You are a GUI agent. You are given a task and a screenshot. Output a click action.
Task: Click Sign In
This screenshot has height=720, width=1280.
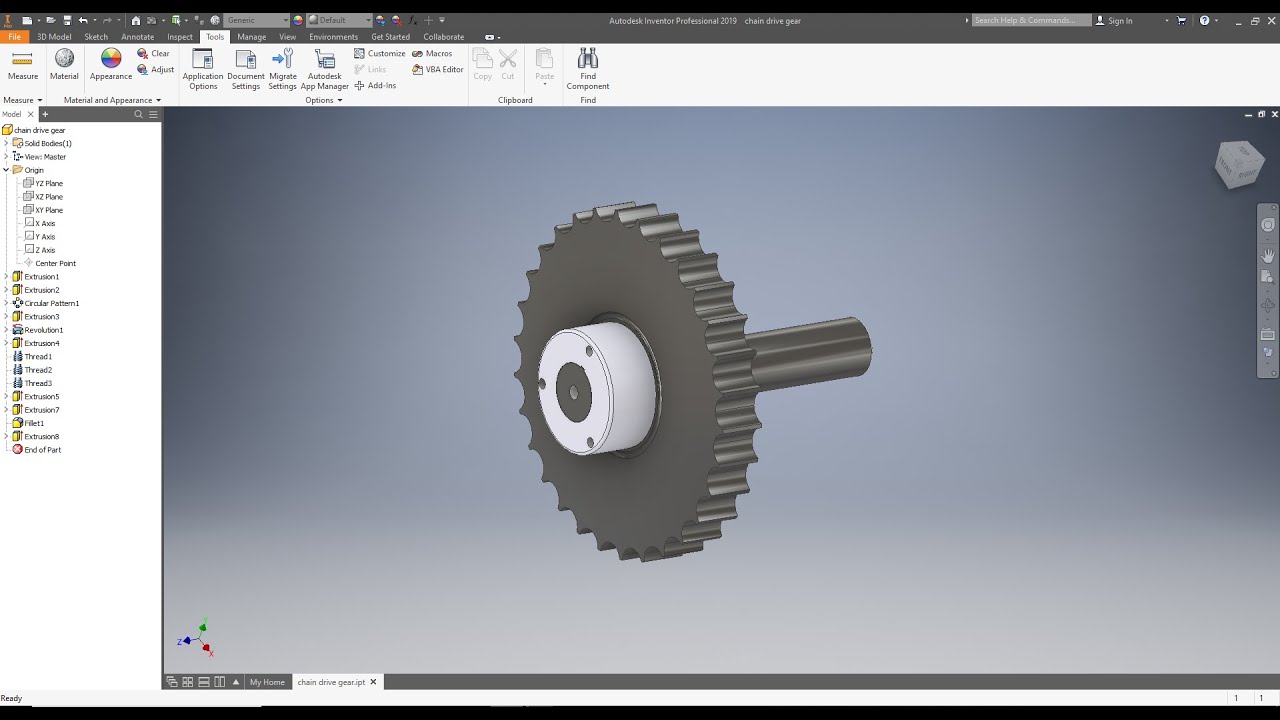(1114, 20)
